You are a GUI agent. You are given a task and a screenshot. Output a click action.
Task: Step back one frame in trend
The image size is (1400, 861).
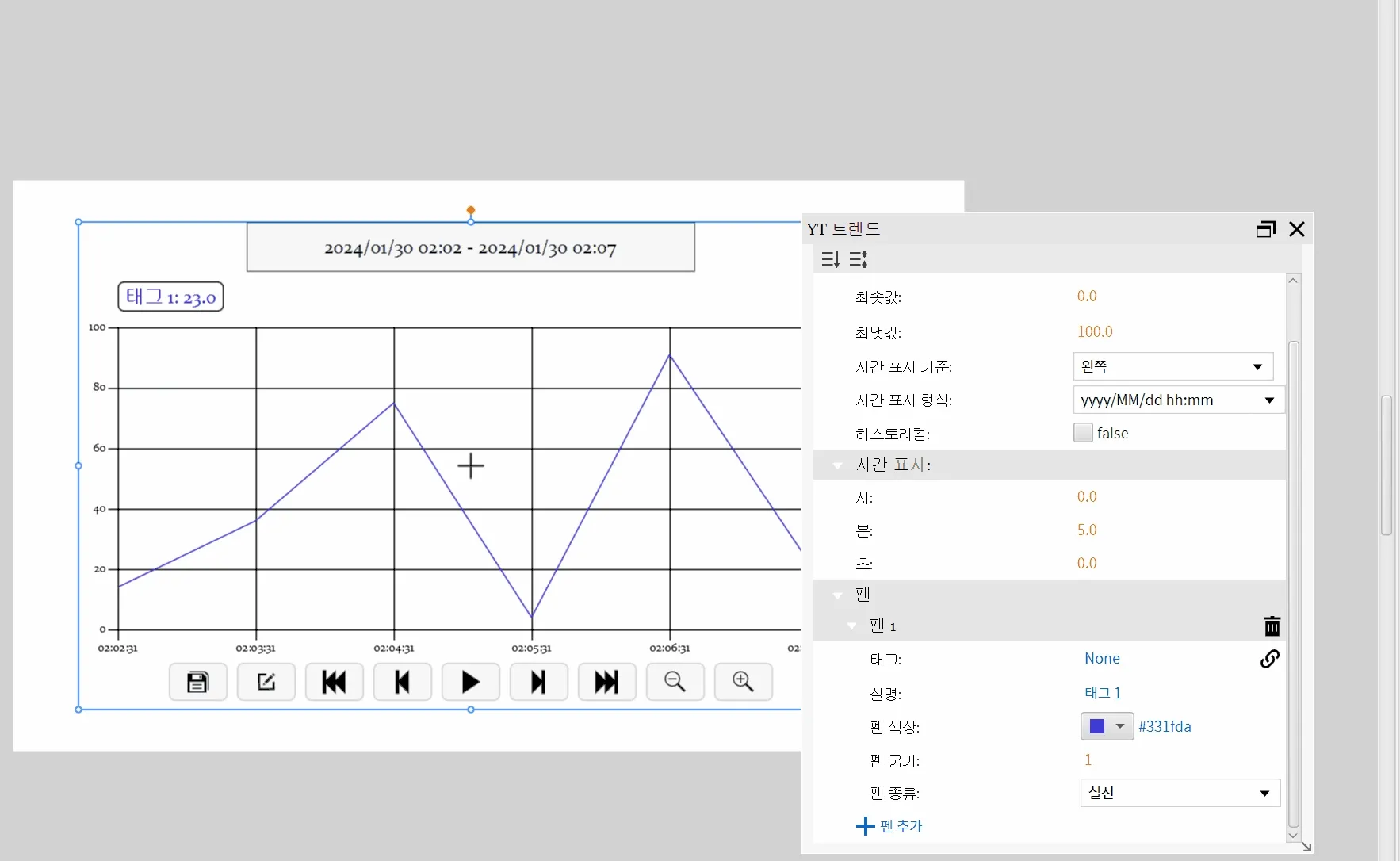click(x=403, y=682)
